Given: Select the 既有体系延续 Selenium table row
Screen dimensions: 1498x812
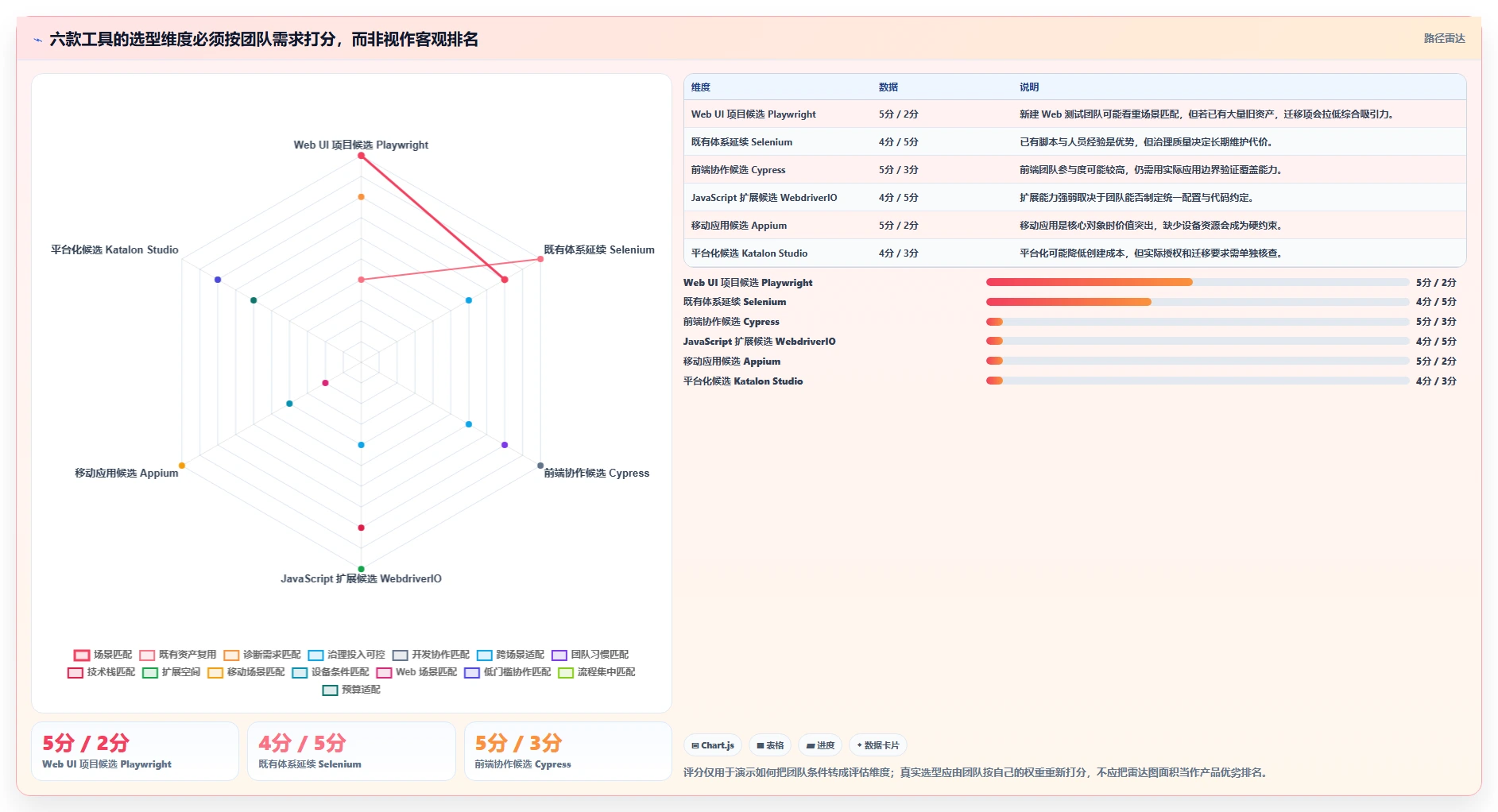Looking at the screenshot, I should (1074, 142).
